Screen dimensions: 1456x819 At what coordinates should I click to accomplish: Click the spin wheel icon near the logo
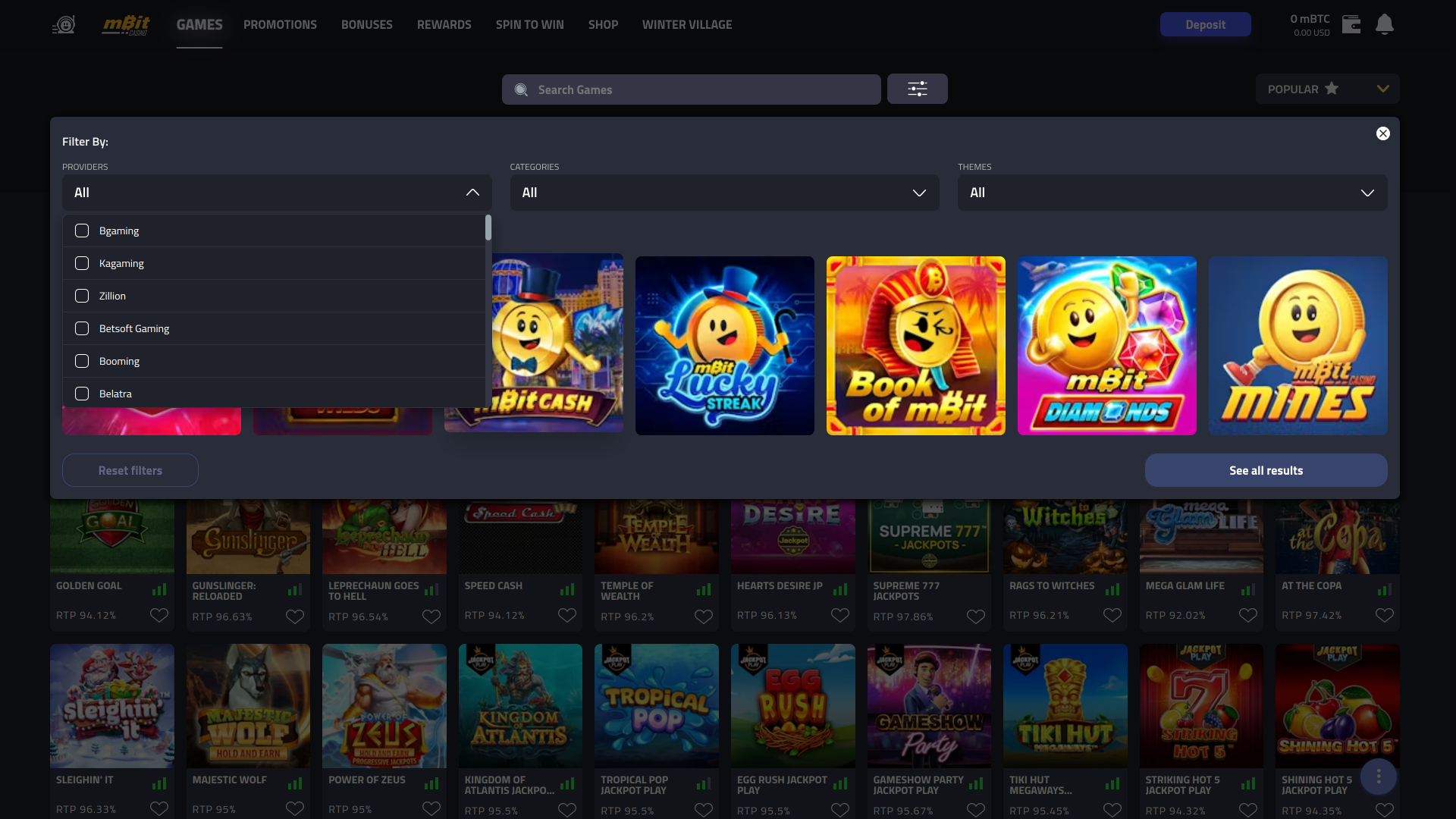[64, 24]
